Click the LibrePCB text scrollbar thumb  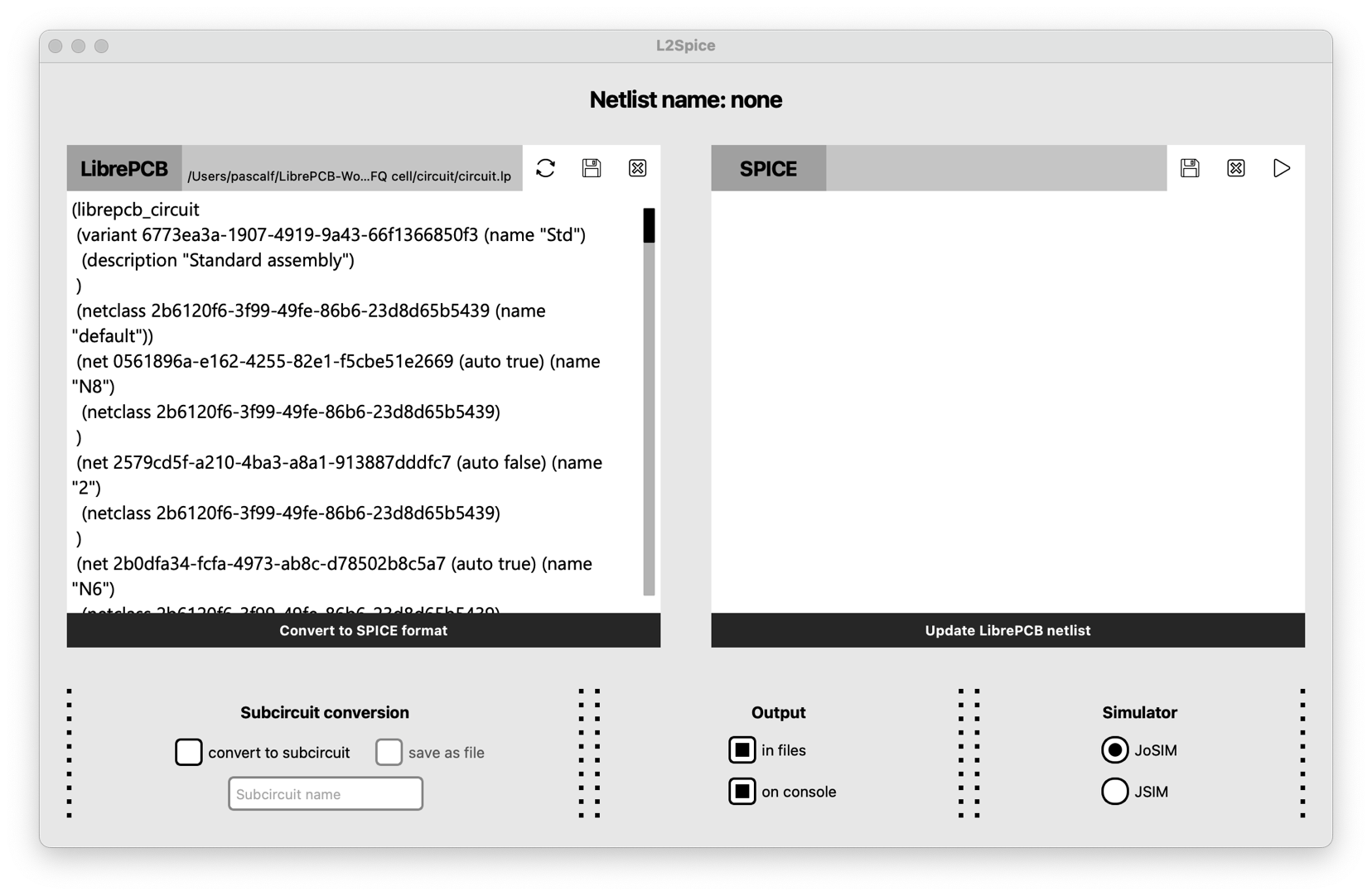[649, 226]
